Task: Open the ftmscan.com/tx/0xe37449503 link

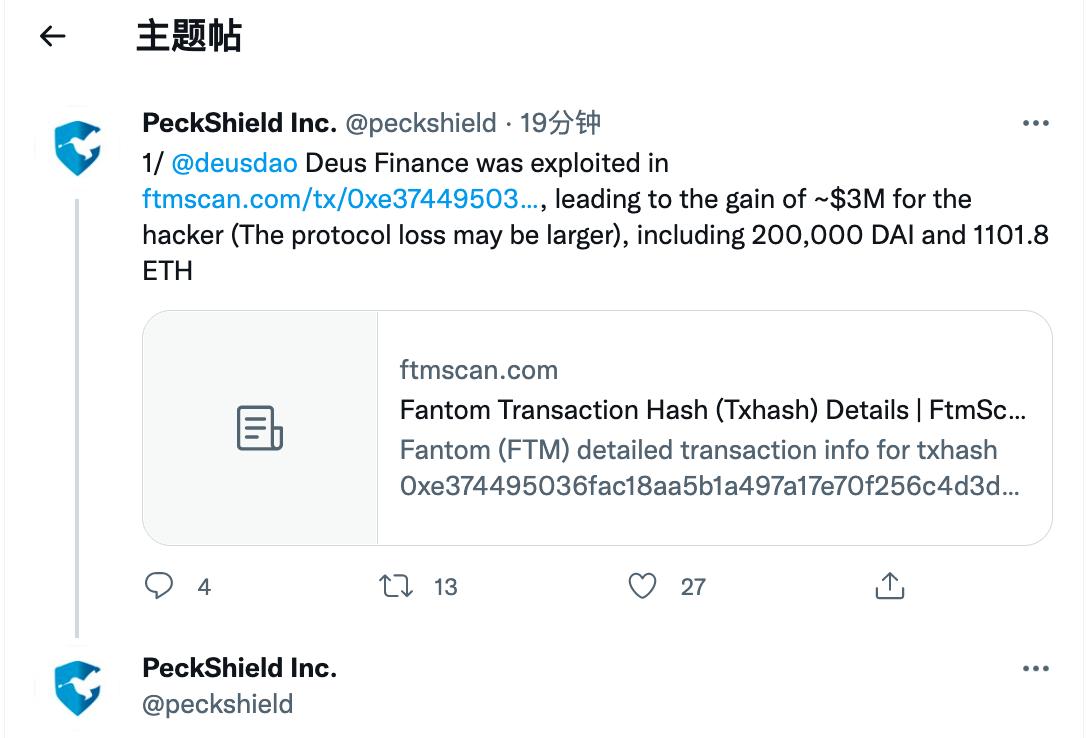Action: (341, 199)
